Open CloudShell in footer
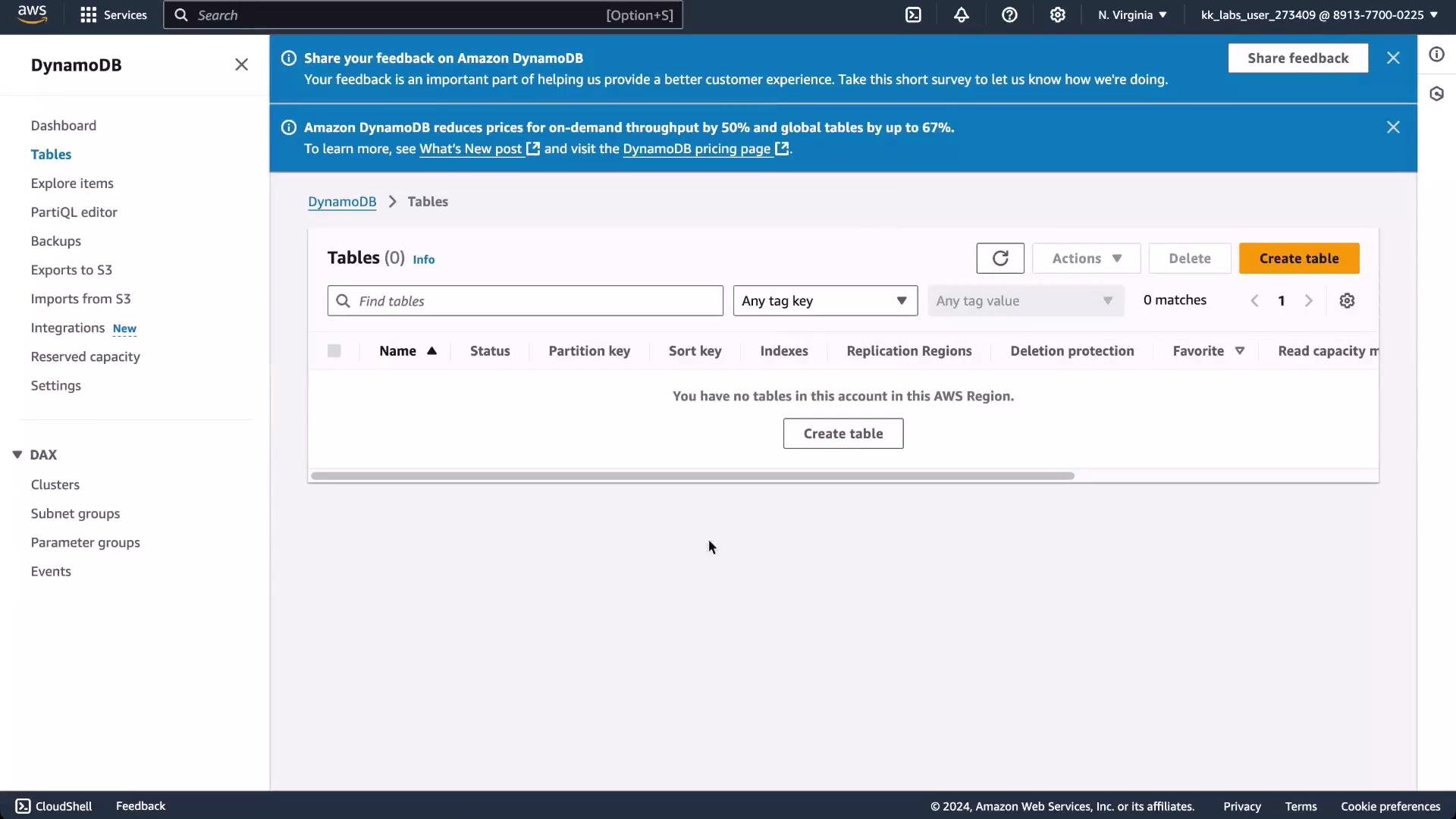1456x819 pixels. click(x=54, y=806)
